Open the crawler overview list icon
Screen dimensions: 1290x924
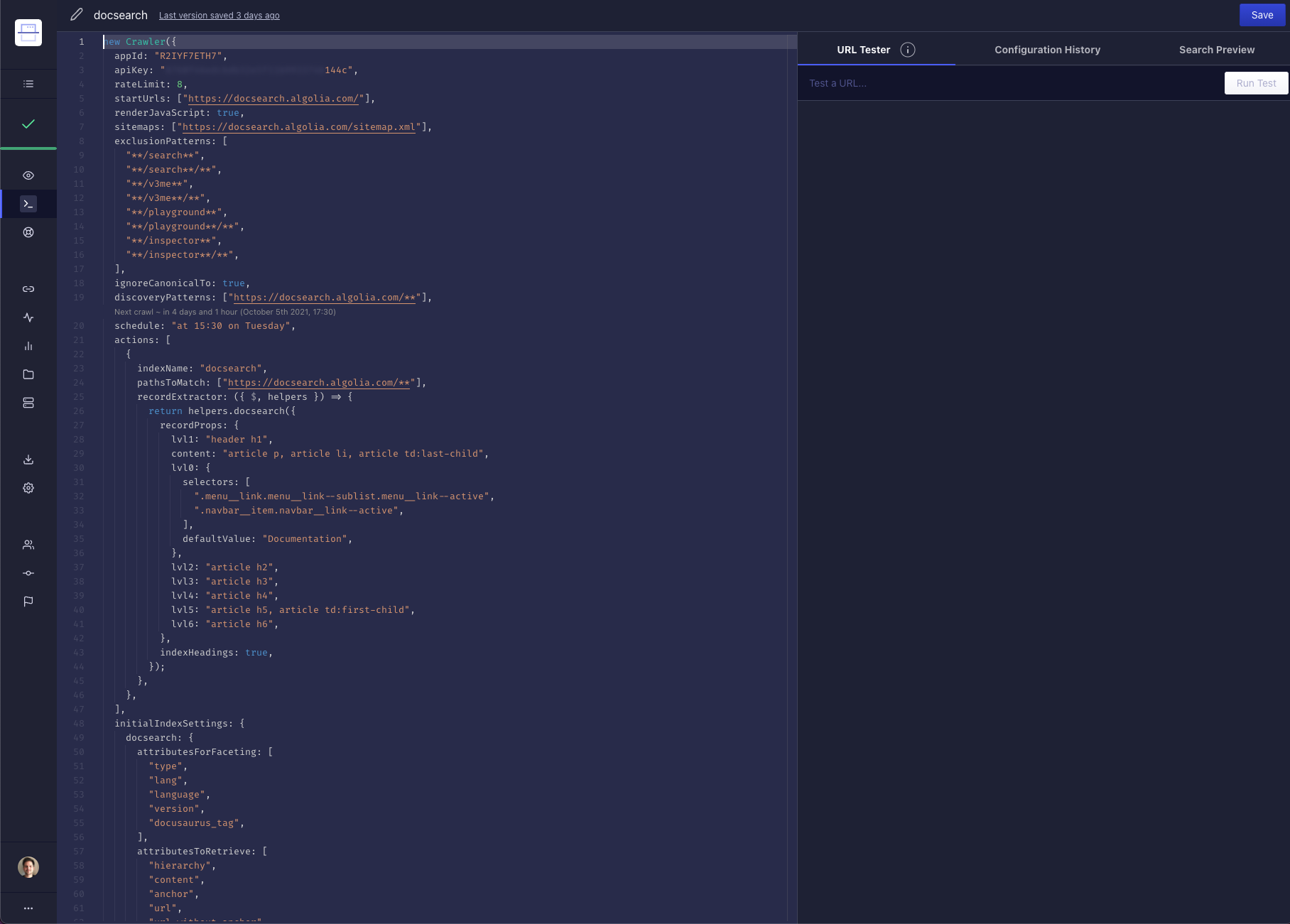[28, 83]
